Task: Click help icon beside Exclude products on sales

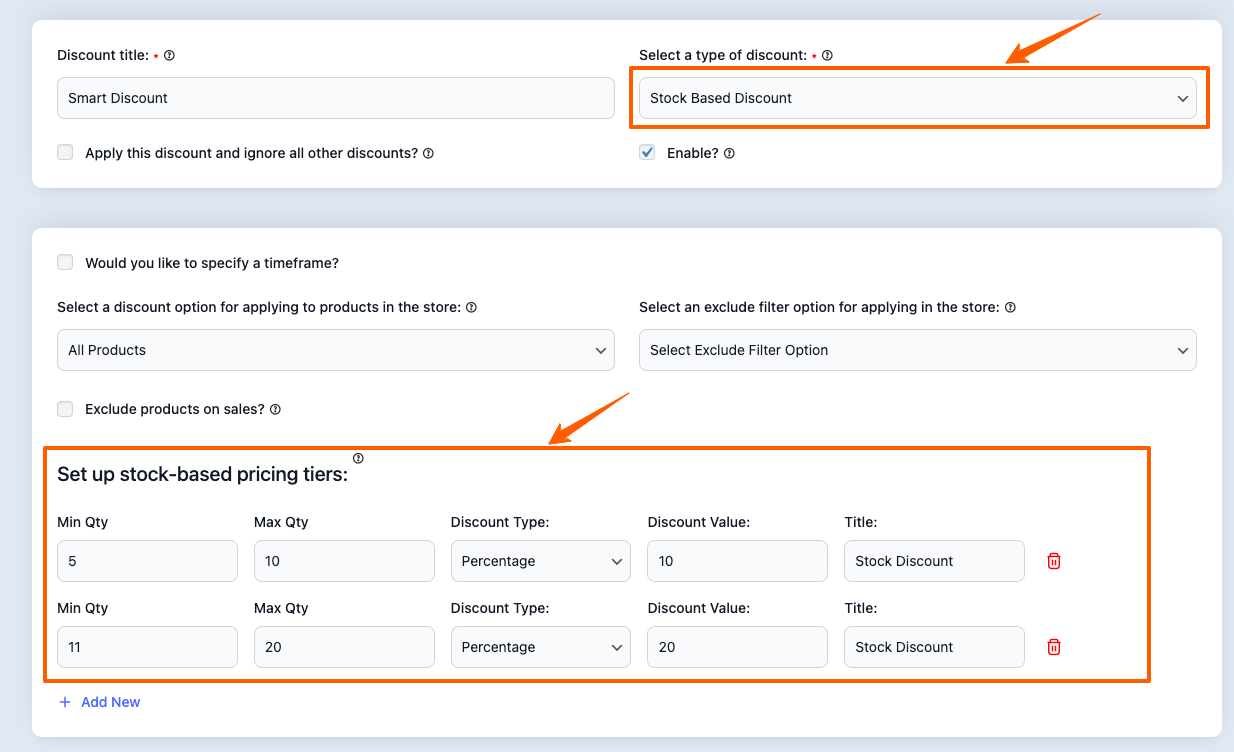Action: click(x=275, y=410)
